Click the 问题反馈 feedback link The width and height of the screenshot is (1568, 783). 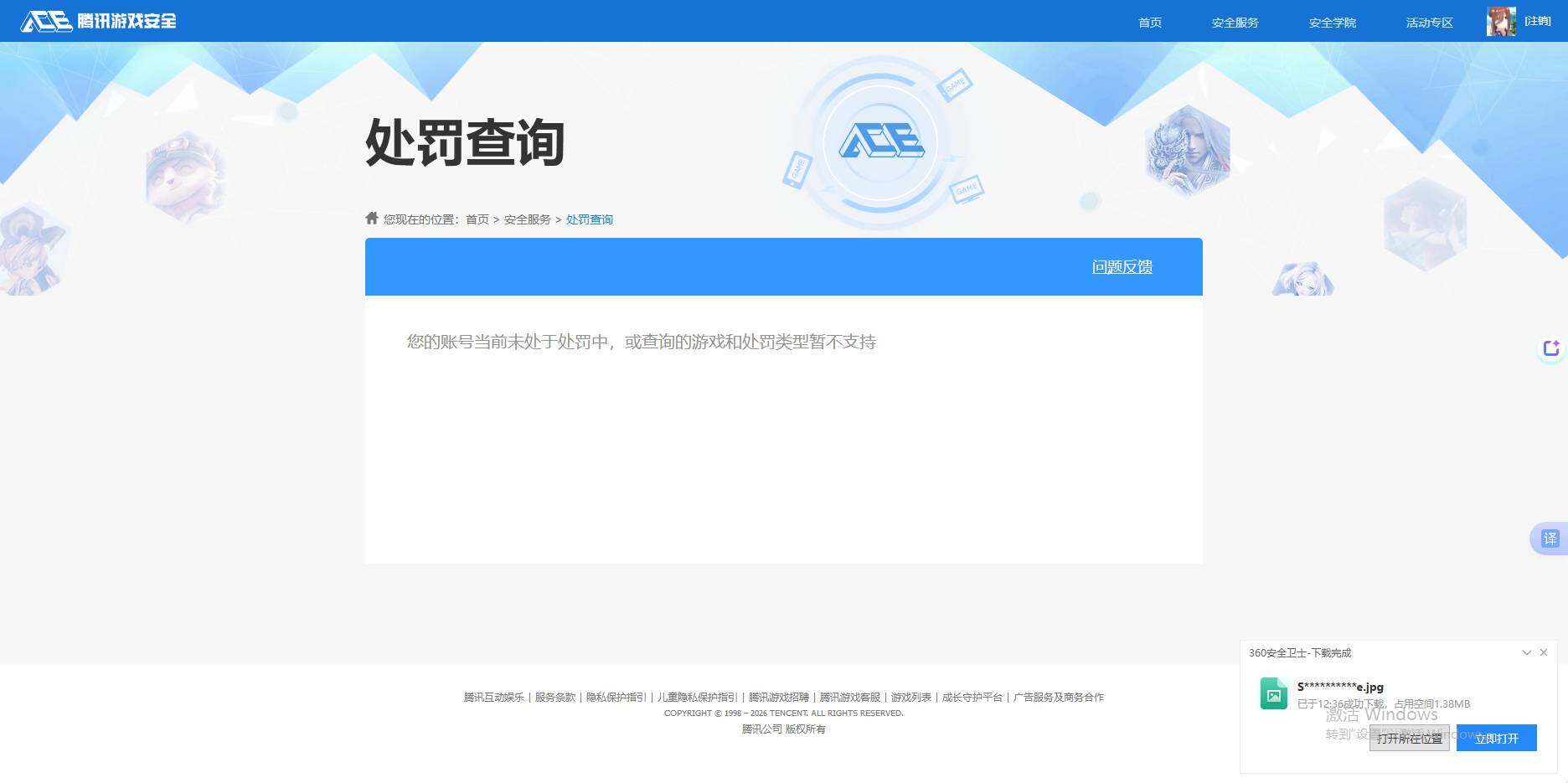(x=1122, y=266)
